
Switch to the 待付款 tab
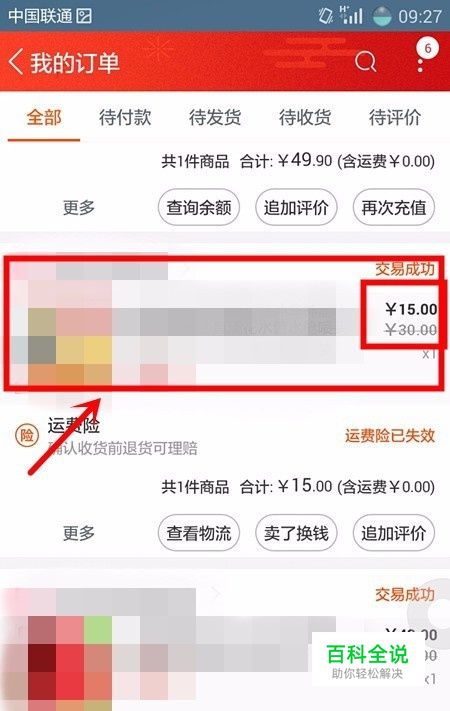pyautogui.click(x=125, y=118)
